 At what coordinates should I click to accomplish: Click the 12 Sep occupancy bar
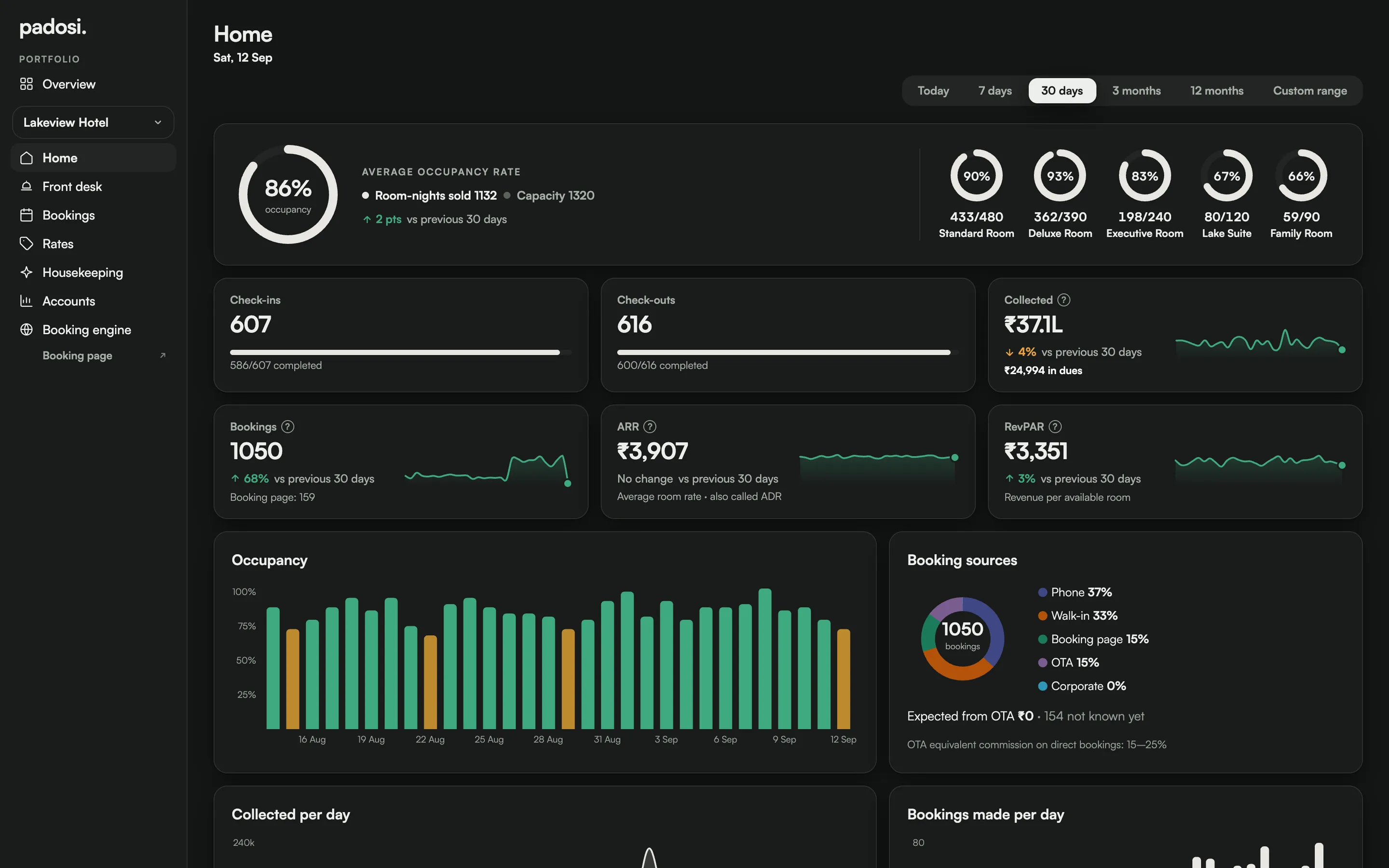[x=843, y=679]
